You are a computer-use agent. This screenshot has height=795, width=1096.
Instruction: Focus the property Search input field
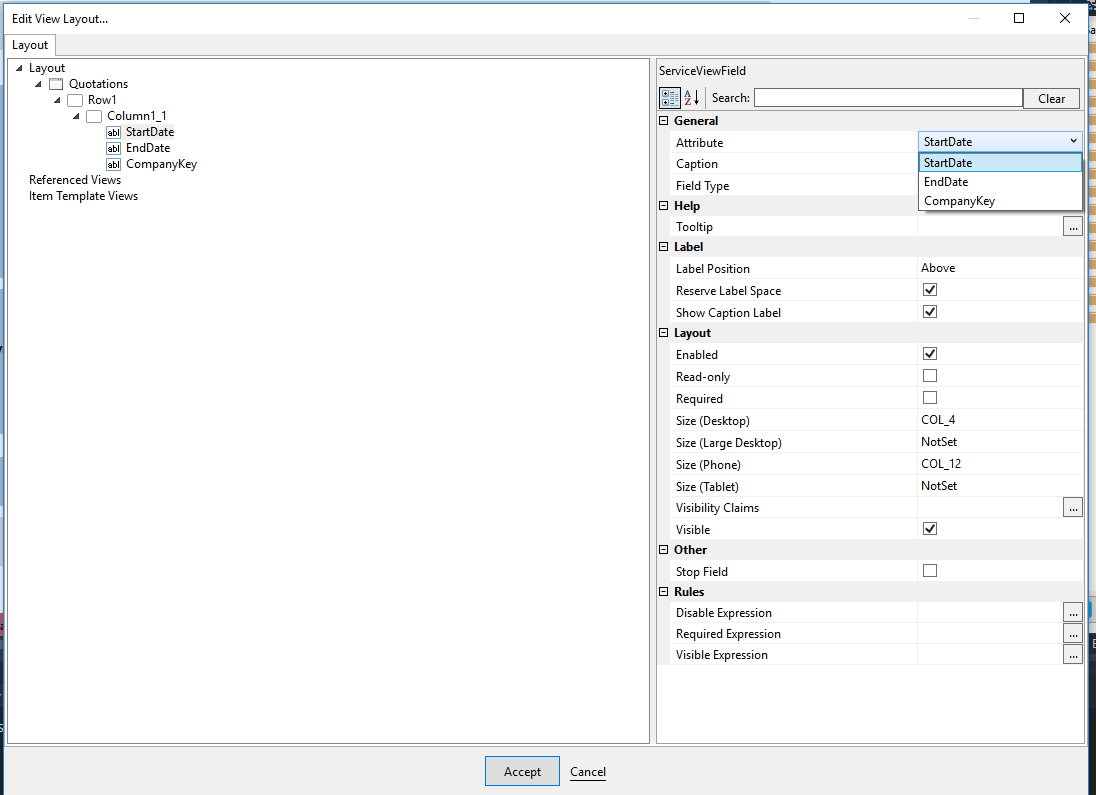point(888,98)
